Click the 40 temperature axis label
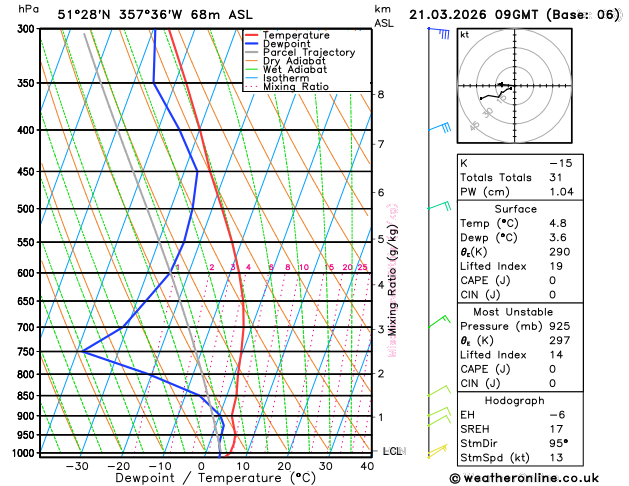This screenshot has width=629, height=486. (367, 466)
